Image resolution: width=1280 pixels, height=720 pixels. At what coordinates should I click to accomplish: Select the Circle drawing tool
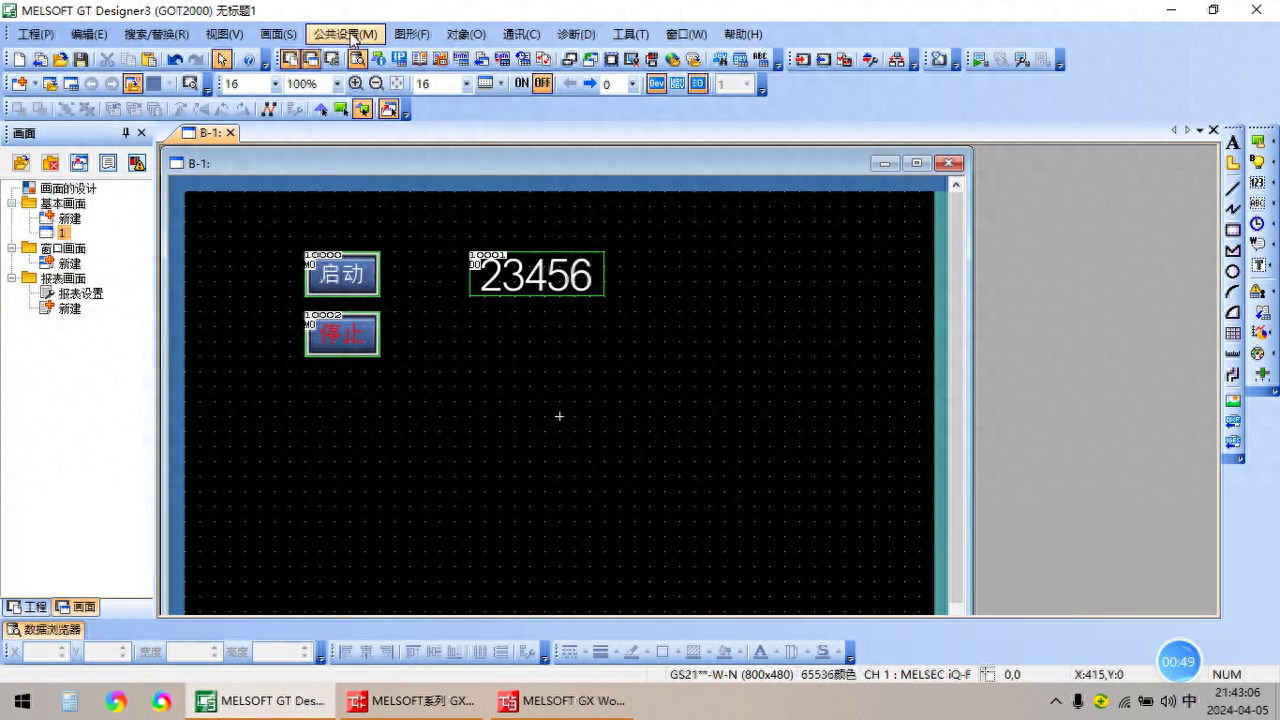(1233, 271)
